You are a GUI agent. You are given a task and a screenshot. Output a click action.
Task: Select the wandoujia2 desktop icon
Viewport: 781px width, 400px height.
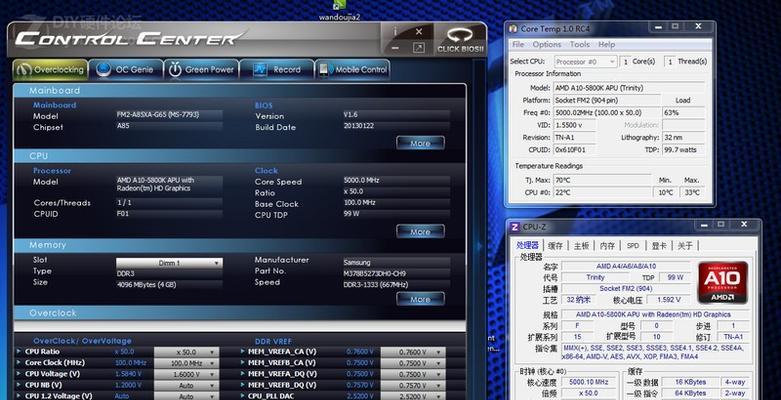339,10
